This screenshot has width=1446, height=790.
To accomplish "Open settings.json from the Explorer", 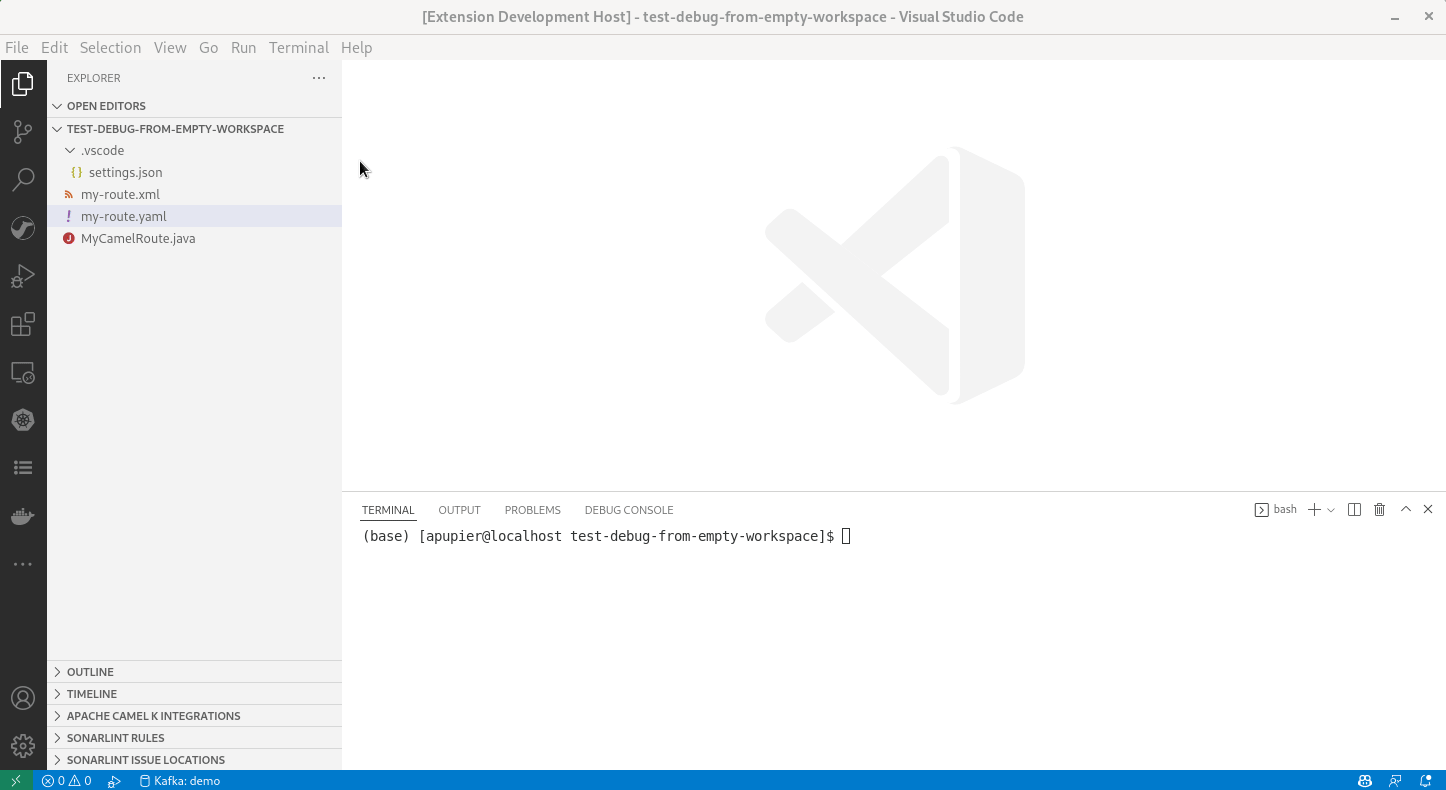I will pyautogui.click(x=124, y=172).
